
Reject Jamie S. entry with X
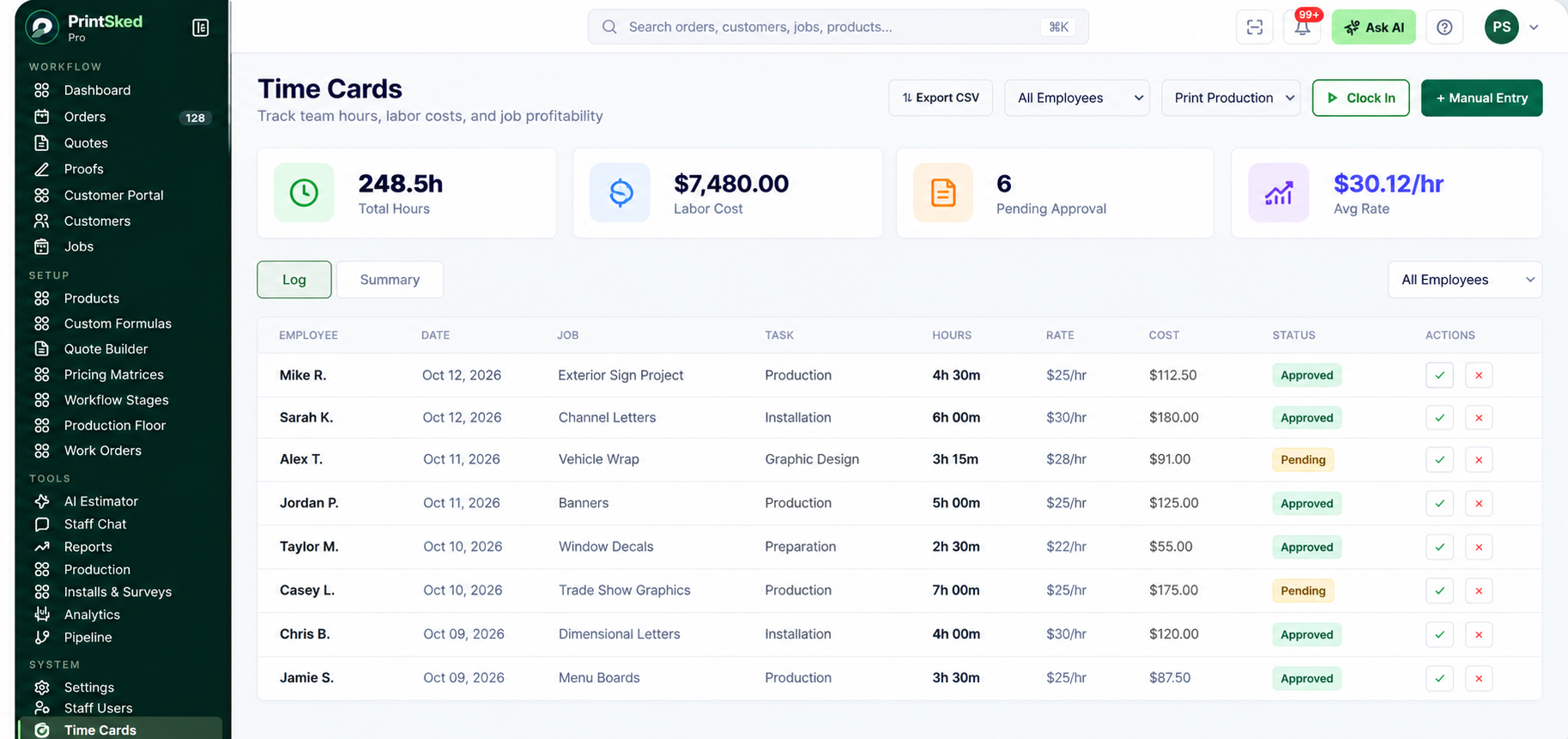click(1479, 678)
